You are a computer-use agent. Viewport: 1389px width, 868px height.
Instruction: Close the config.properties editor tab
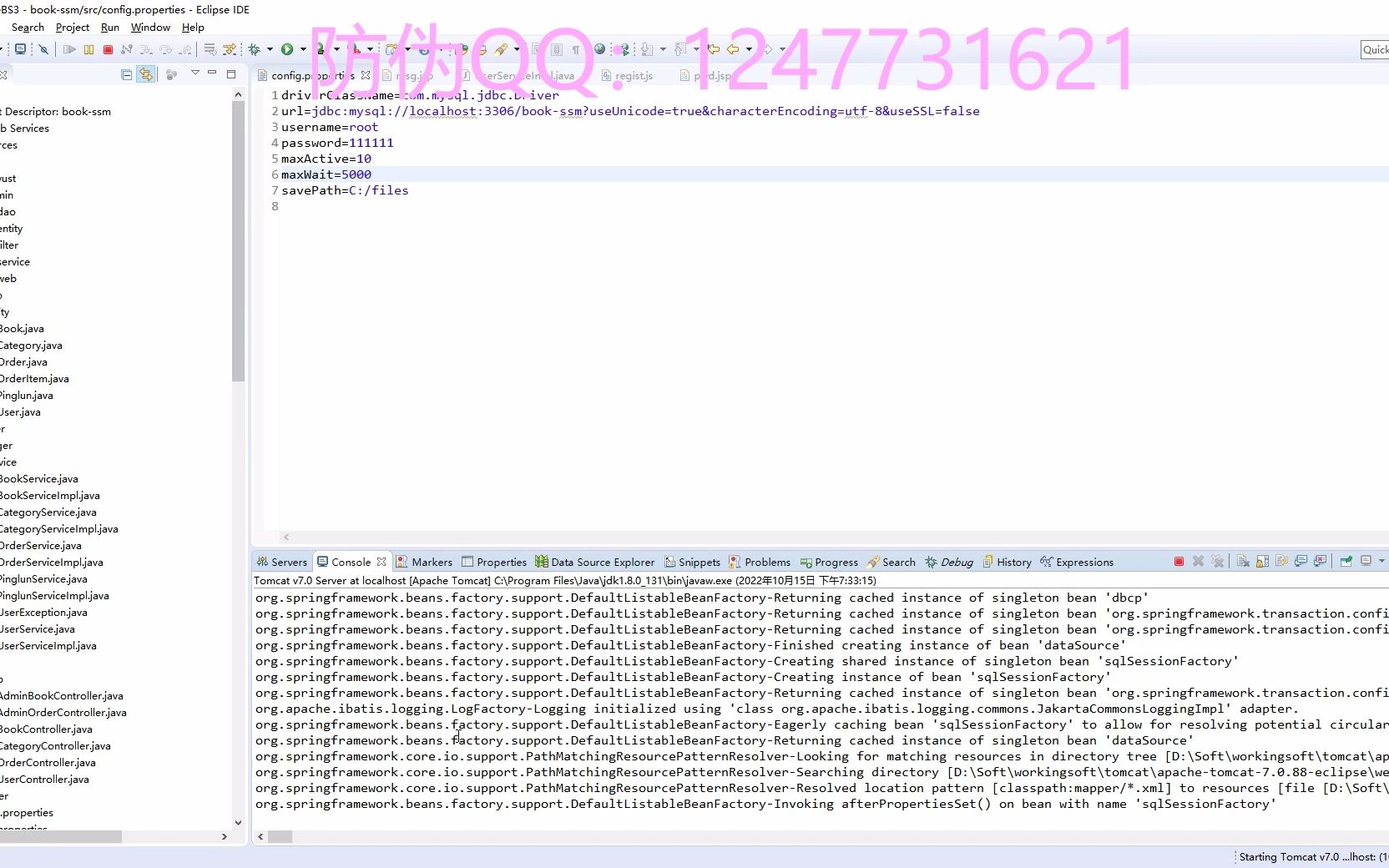(x=366, y=75)
